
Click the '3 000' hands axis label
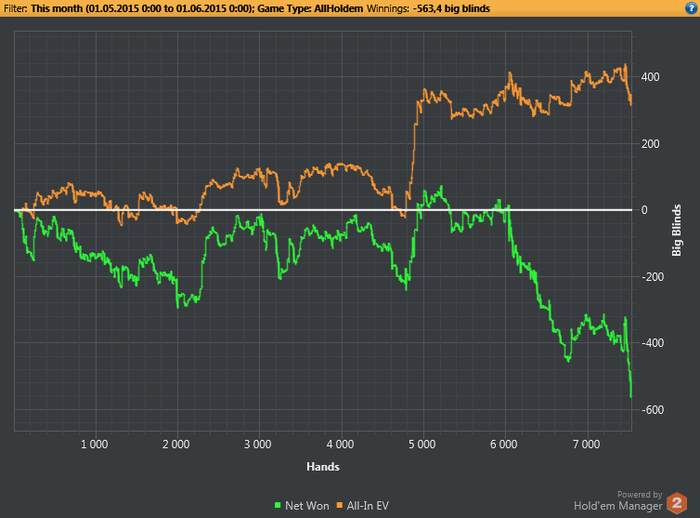pyautogui.click(x=258, y=444)
